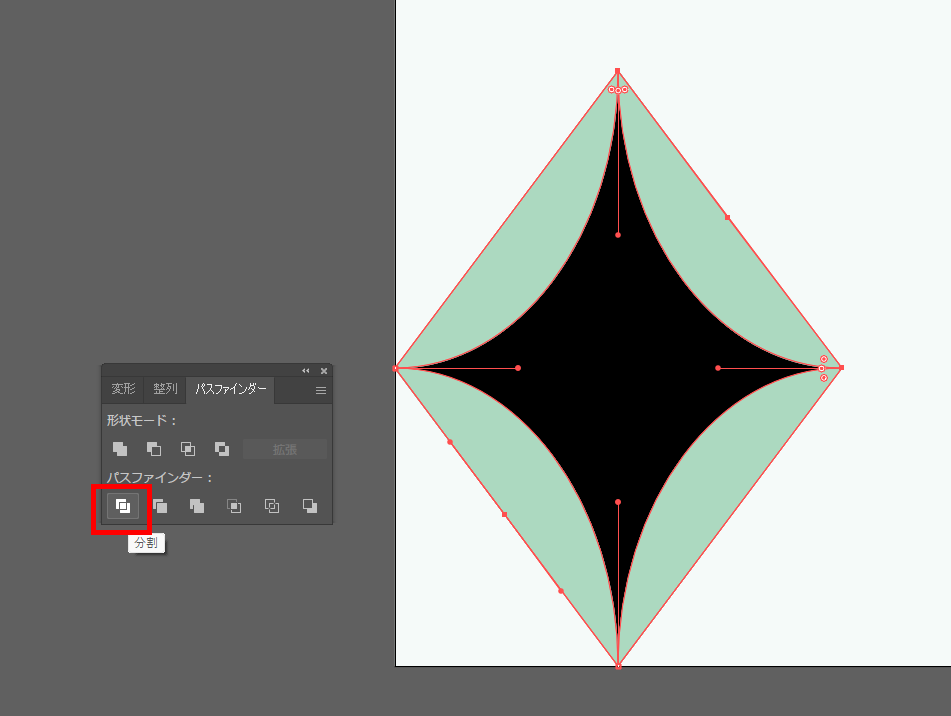Switch to the 変形 tab

(123, 389)
